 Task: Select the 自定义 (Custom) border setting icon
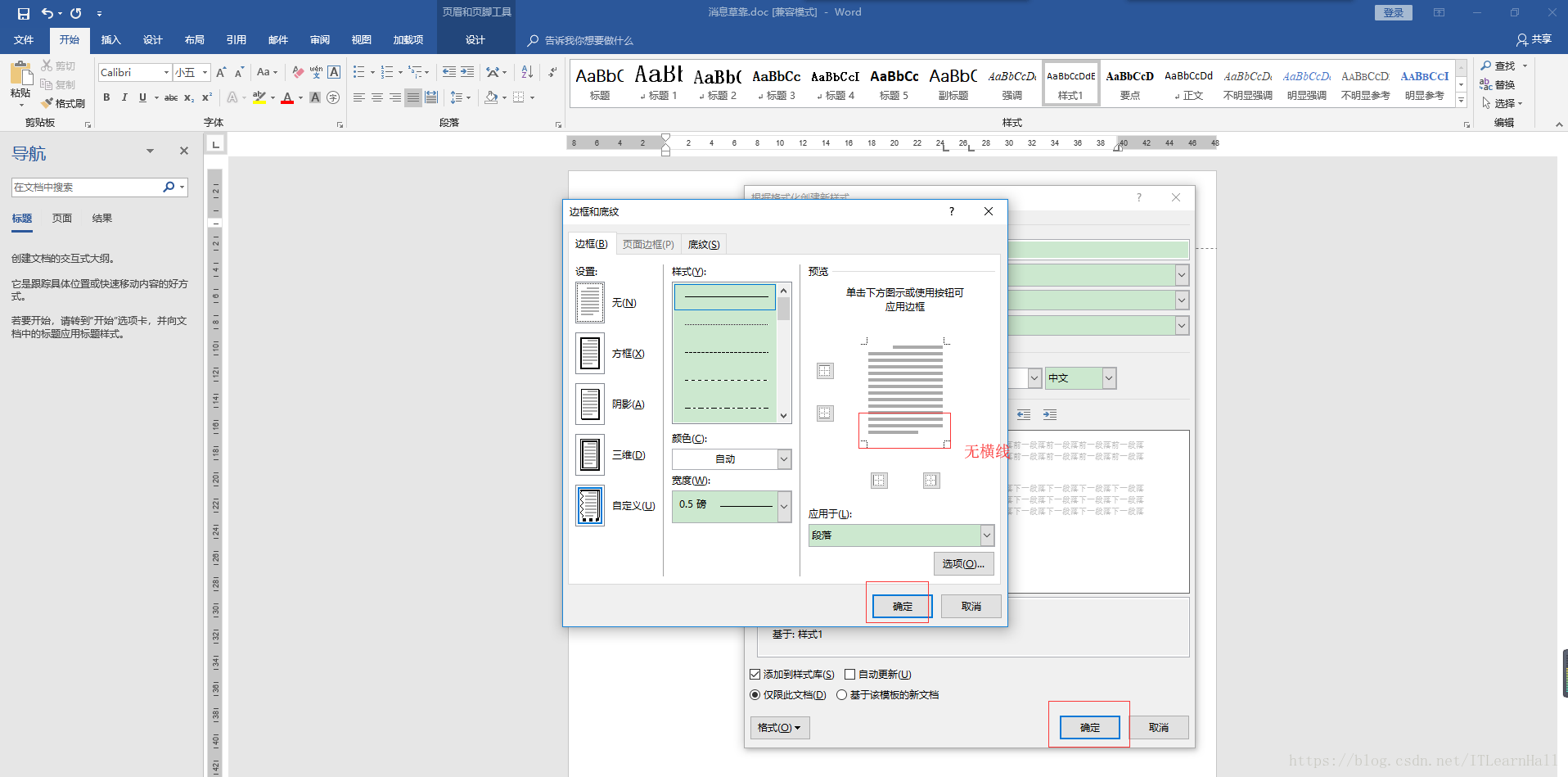(590, 506)
